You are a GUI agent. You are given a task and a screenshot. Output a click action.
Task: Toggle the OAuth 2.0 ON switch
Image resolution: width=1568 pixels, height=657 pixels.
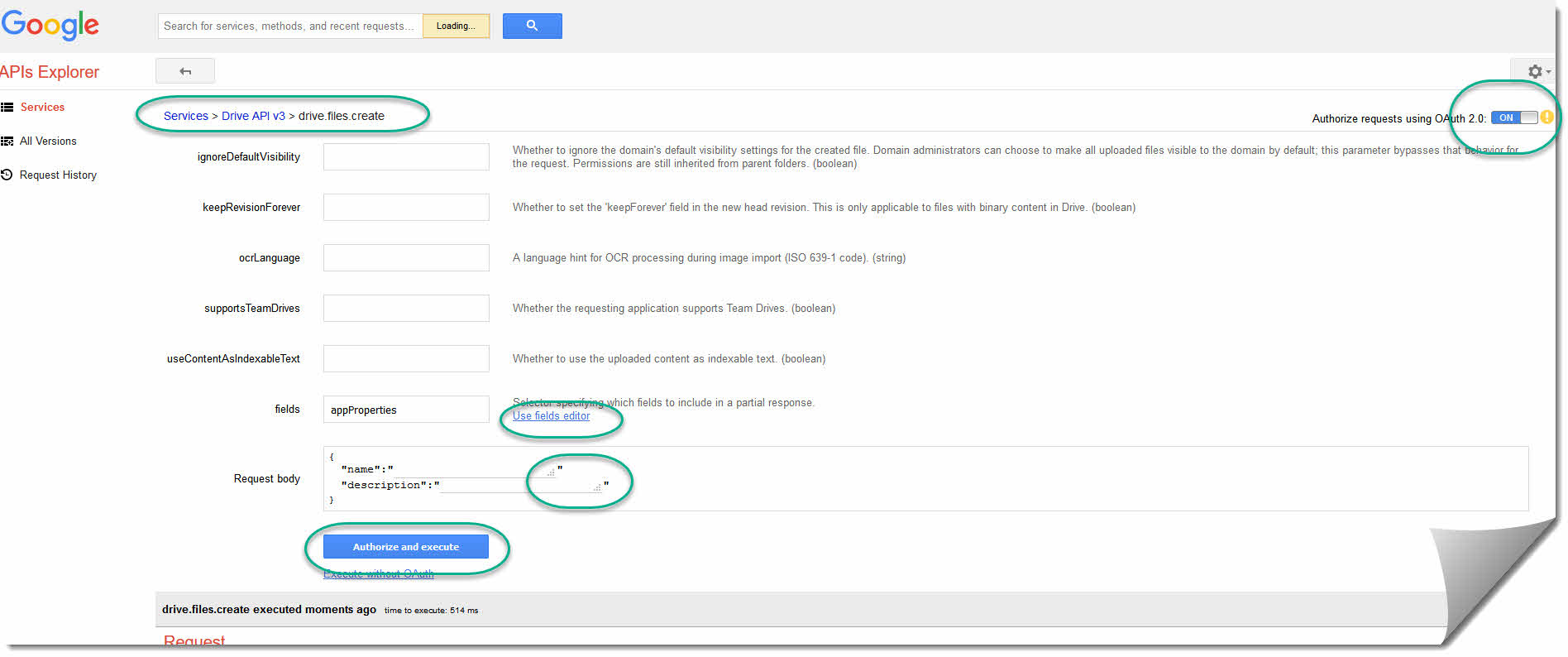(x=1514, y=117)
